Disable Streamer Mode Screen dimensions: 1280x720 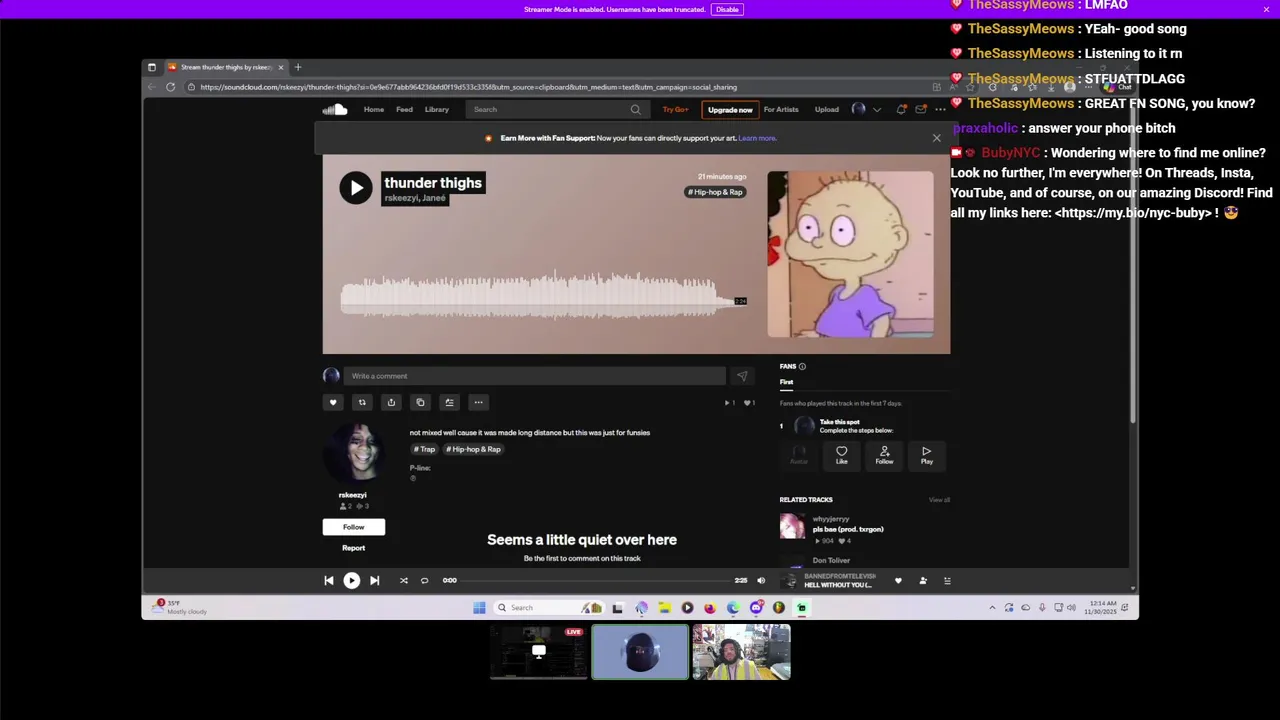727,9
